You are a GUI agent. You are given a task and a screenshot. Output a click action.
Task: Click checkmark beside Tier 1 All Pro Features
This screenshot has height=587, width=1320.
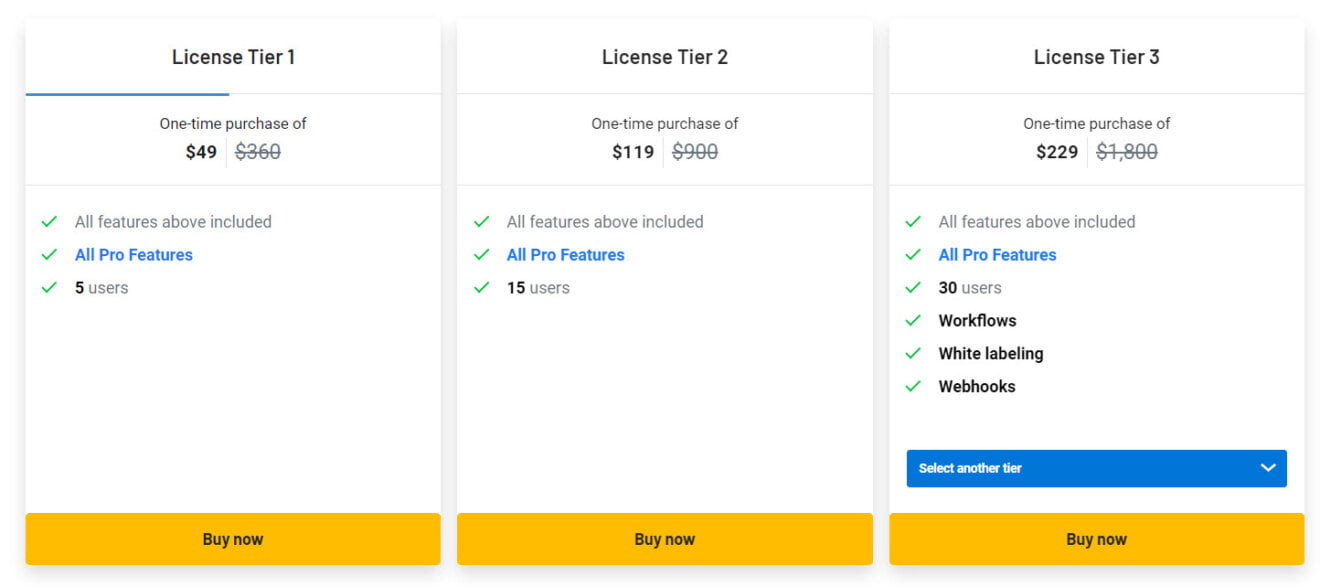click(49, 255)
